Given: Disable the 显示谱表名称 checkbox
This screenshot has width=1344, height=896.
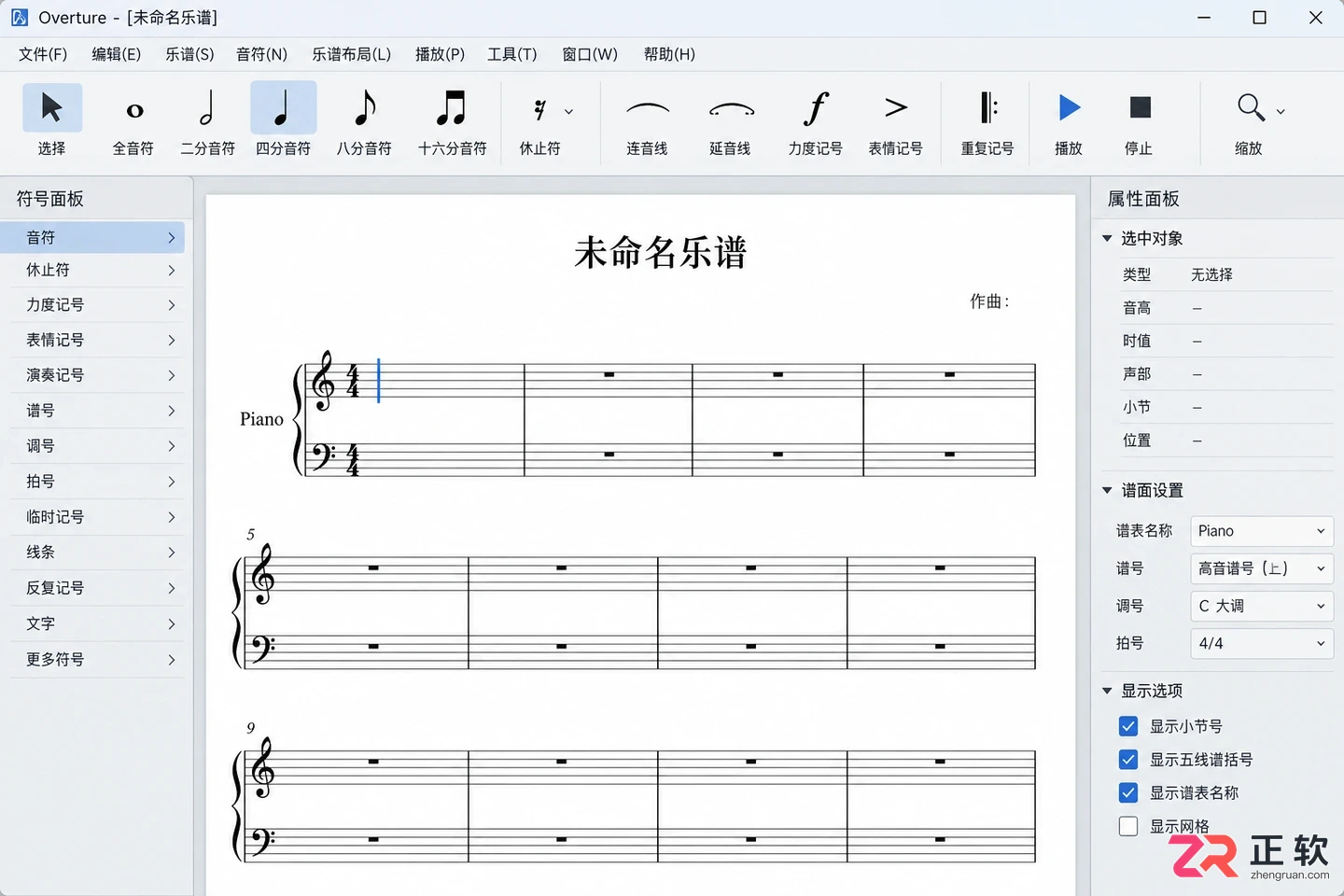Looking at the screenshot, I should (1128, 792).
